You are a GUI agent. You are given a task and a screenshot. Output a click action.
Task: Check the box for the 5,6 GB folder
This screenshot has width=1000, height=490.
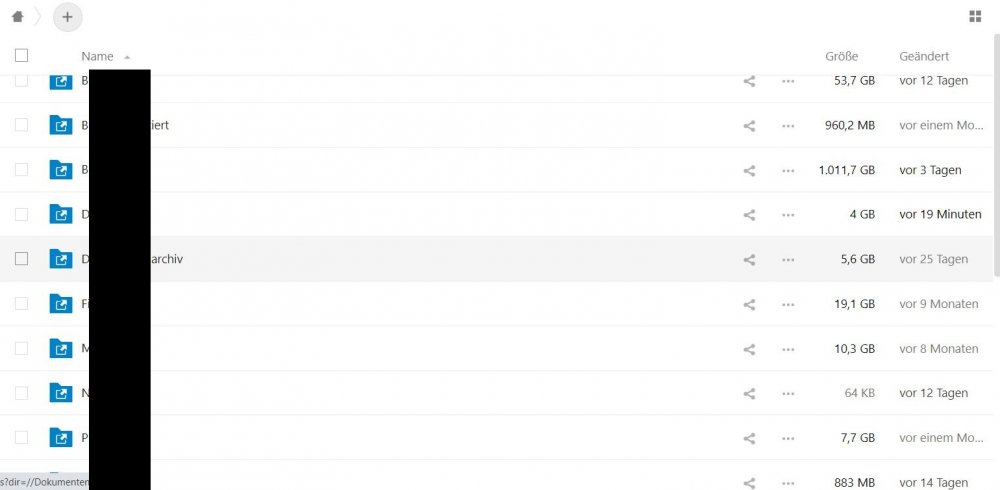point(22,258)
